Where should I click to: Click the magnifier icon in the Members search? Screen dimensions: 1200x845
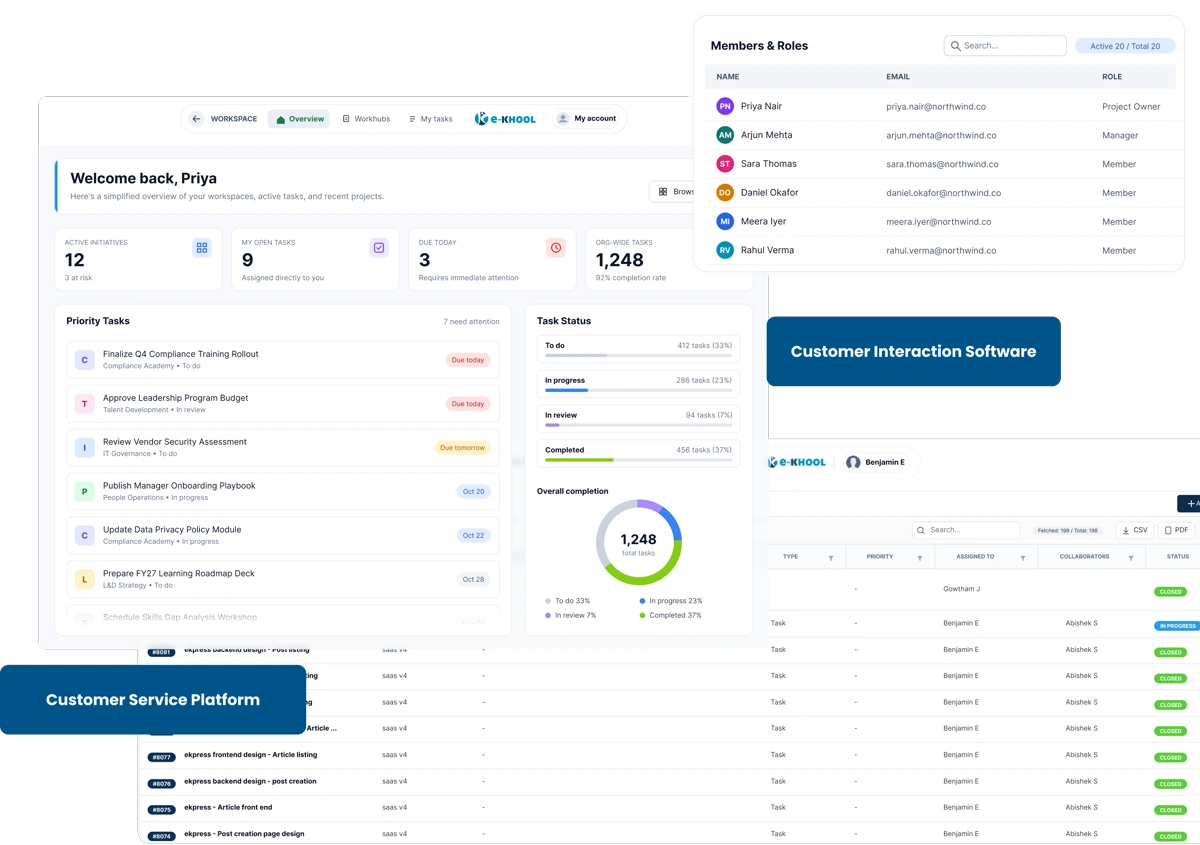pos(956,46)
